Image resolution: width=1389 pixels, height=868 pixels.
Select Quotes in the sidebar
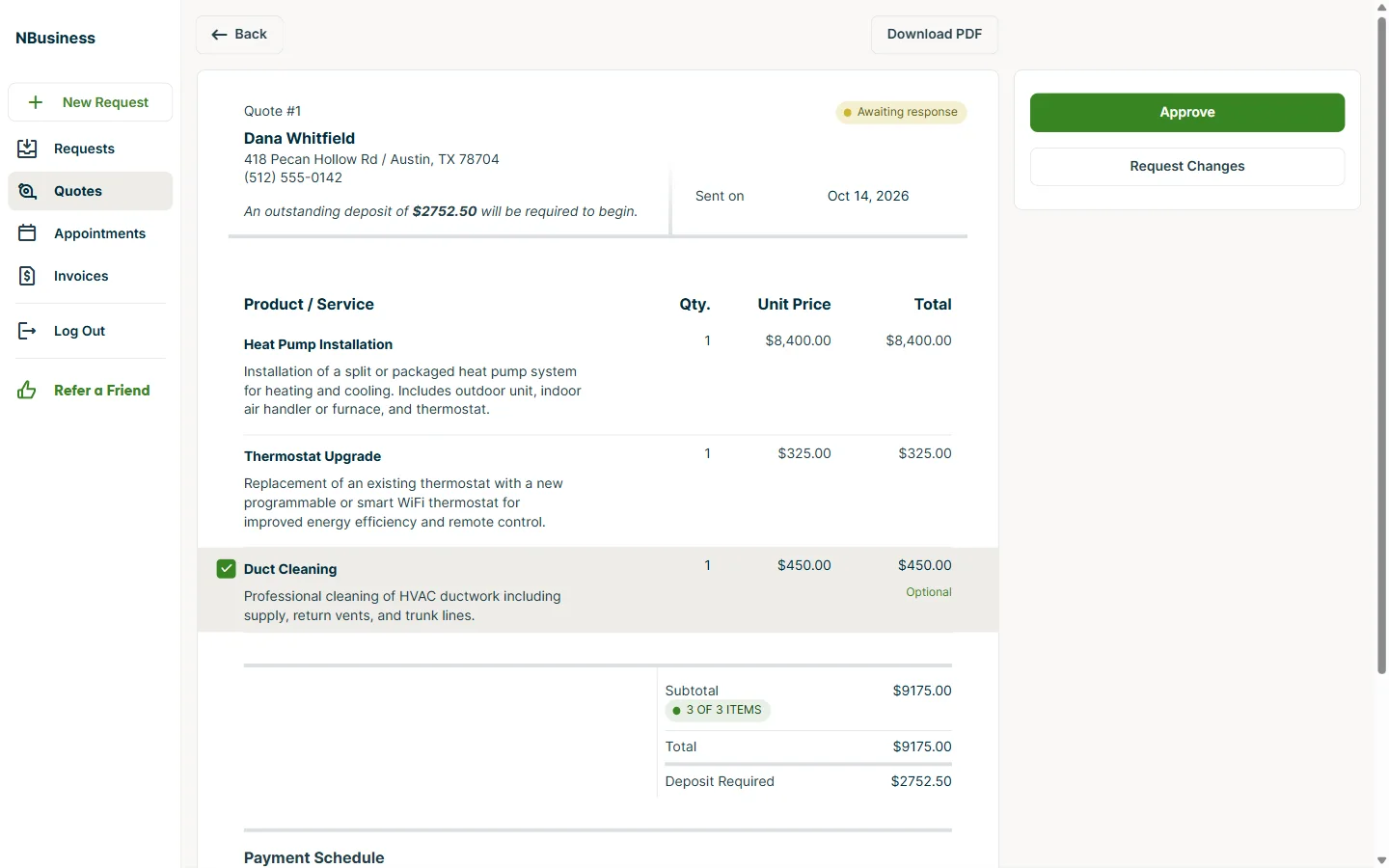(90, 191)
